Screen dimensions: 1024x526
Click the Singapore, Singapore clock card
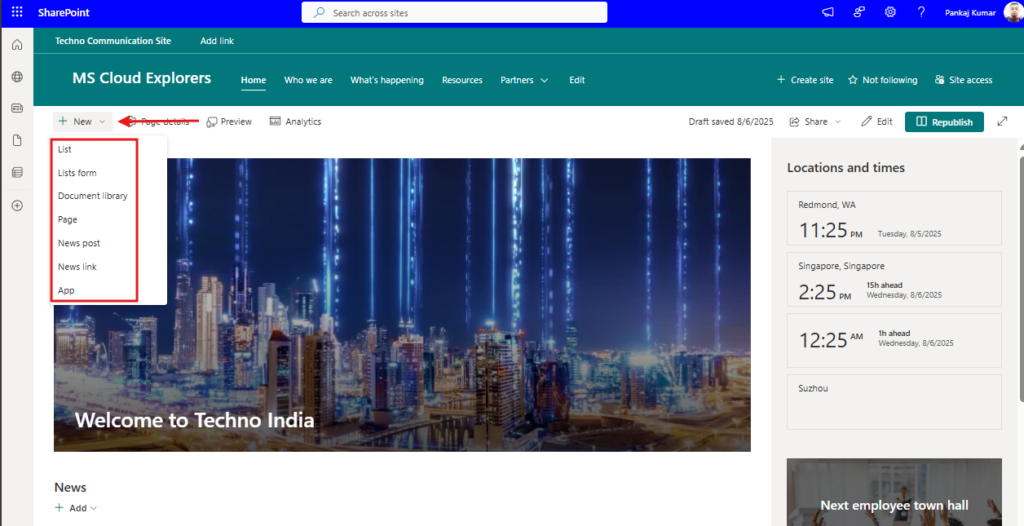click(894, 280)
